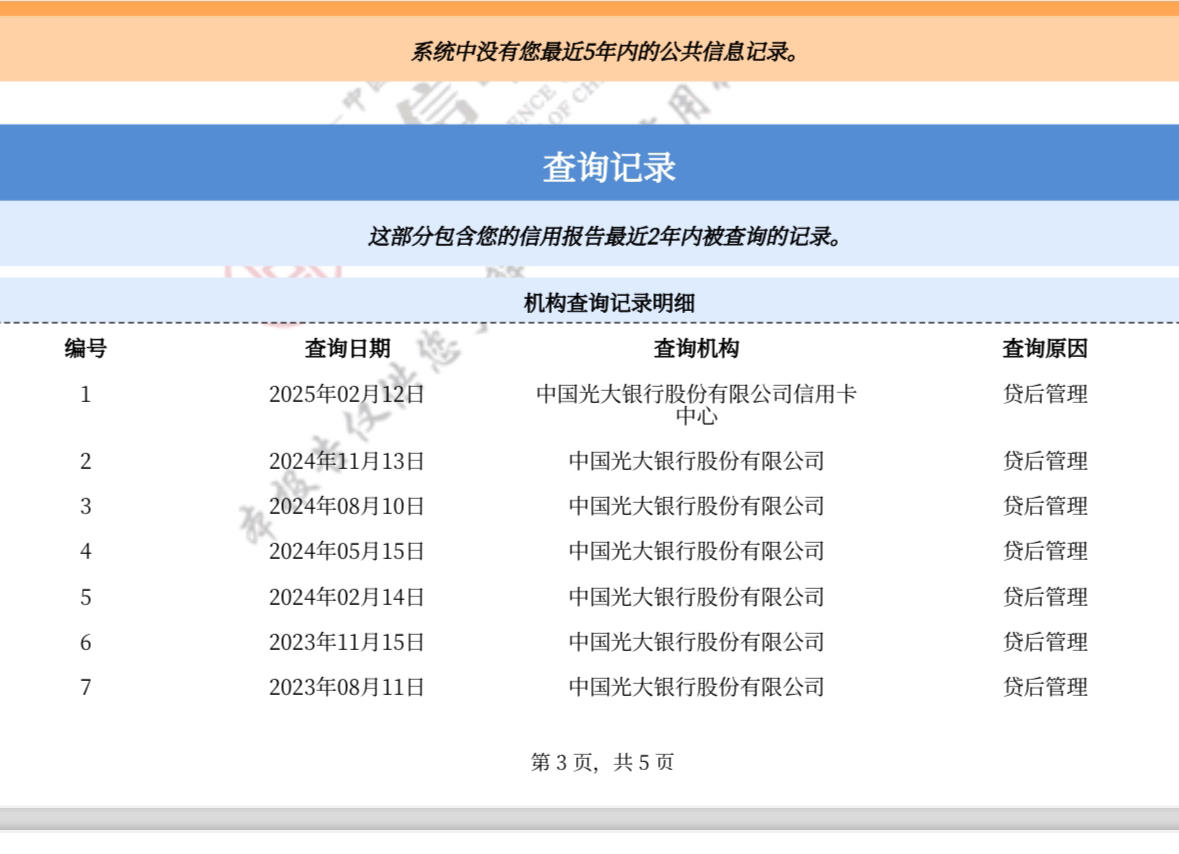Viewport: 1179px width, 854px height.
Task: Click record number 3 in 编号 column
Action: [x=86, y=507]
